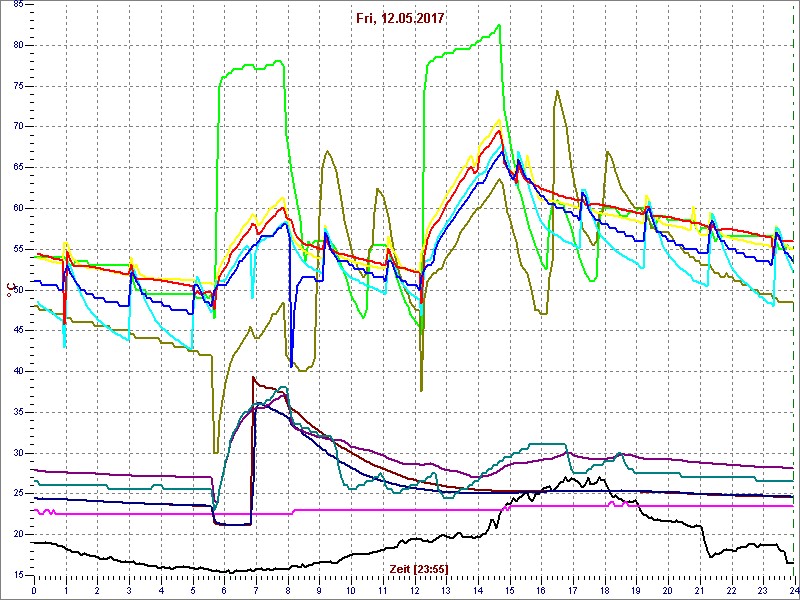800x600 pixels.
Task: Click the x-axis hour label 8
Action: [288, 590]
